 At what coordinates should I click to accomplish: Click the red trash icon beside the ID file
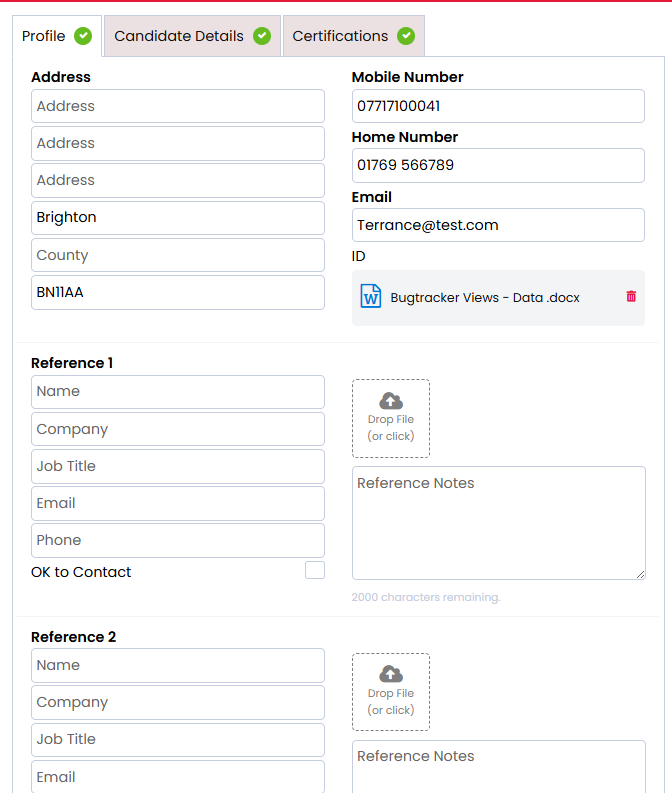click(631, 297)
